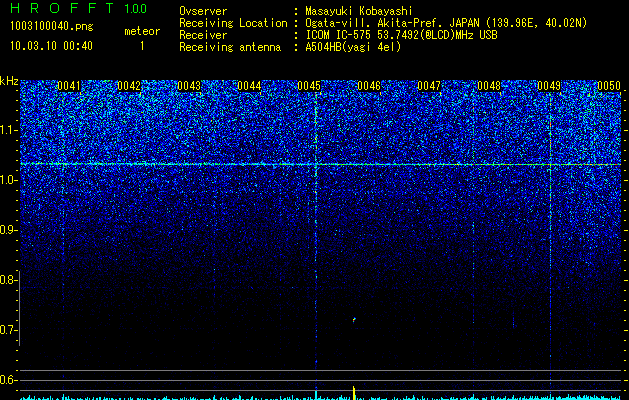Image resolution: width=629 pixels, height=400 pixels.
Task: Click the HROFFT 1.0.0 title text
Action: tap(78, 8)
